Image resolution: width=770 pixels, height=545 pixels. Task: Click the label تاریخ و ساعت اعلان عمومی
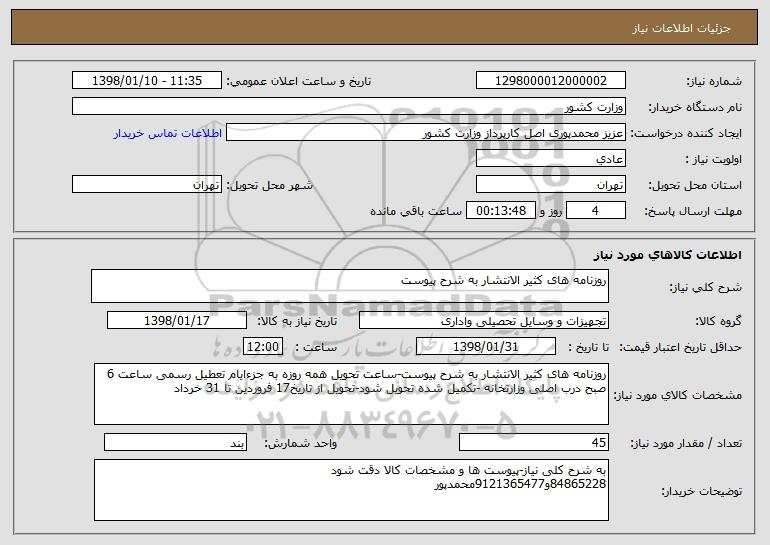[299, 81]
